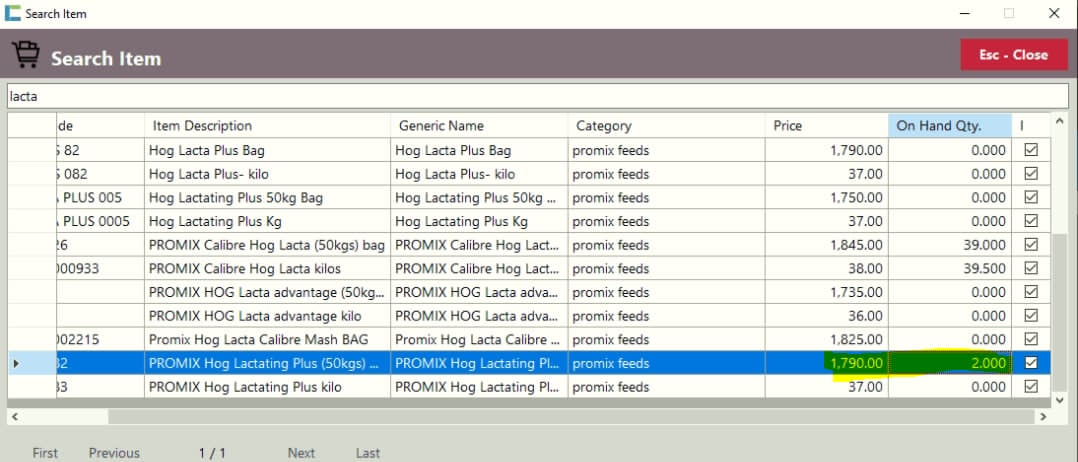Select 'PROMIX Calibre Hog Lacta (50kgs) bag' description
This screenshot has height=462, width=1078.
pyautogui.click(x=267, y=245)
